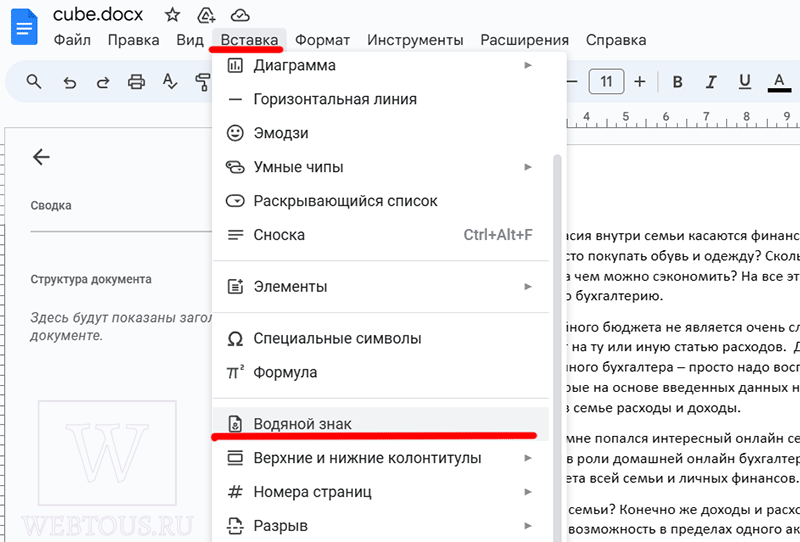
Task: Close the outline panel with back arrow
Action: 41,157
